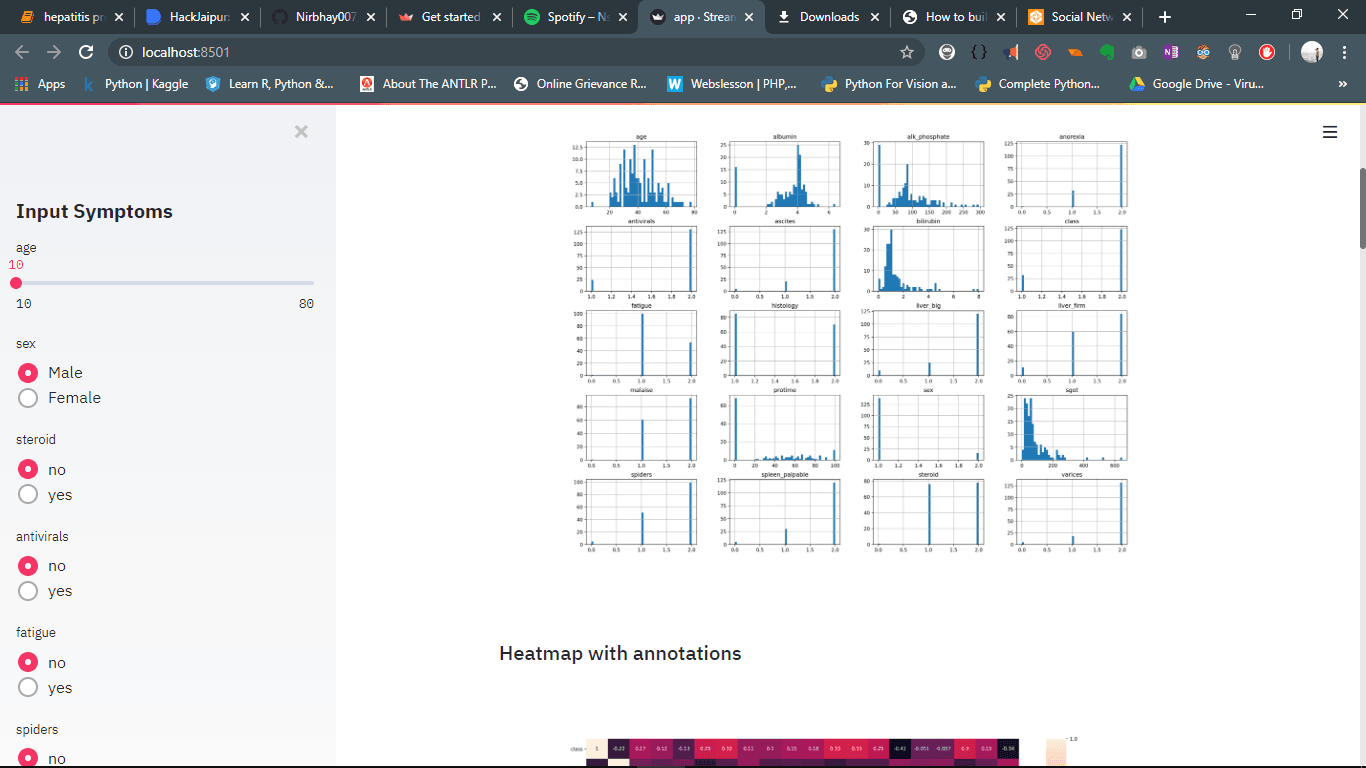Choose no for antivirals

[x=43, y=566]
